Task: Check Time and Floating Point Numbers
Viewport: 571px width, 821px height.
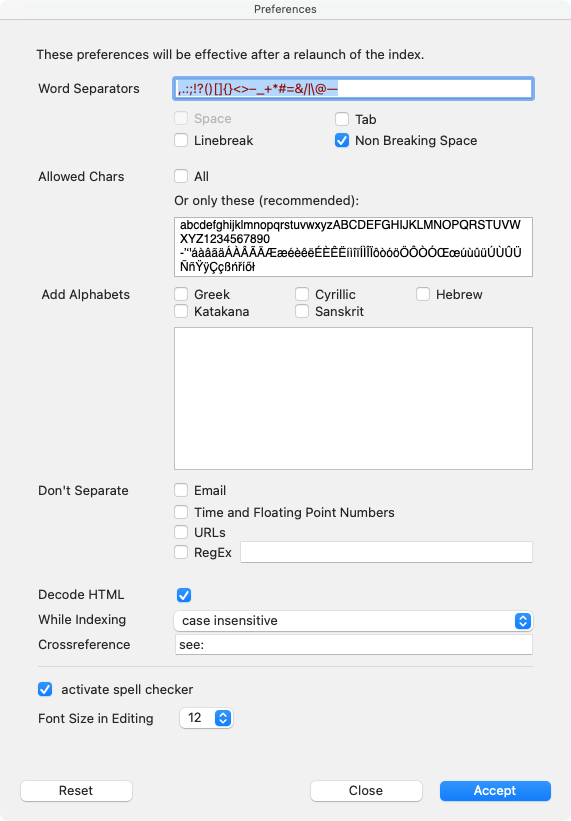Action: click(x=181, y=512)
